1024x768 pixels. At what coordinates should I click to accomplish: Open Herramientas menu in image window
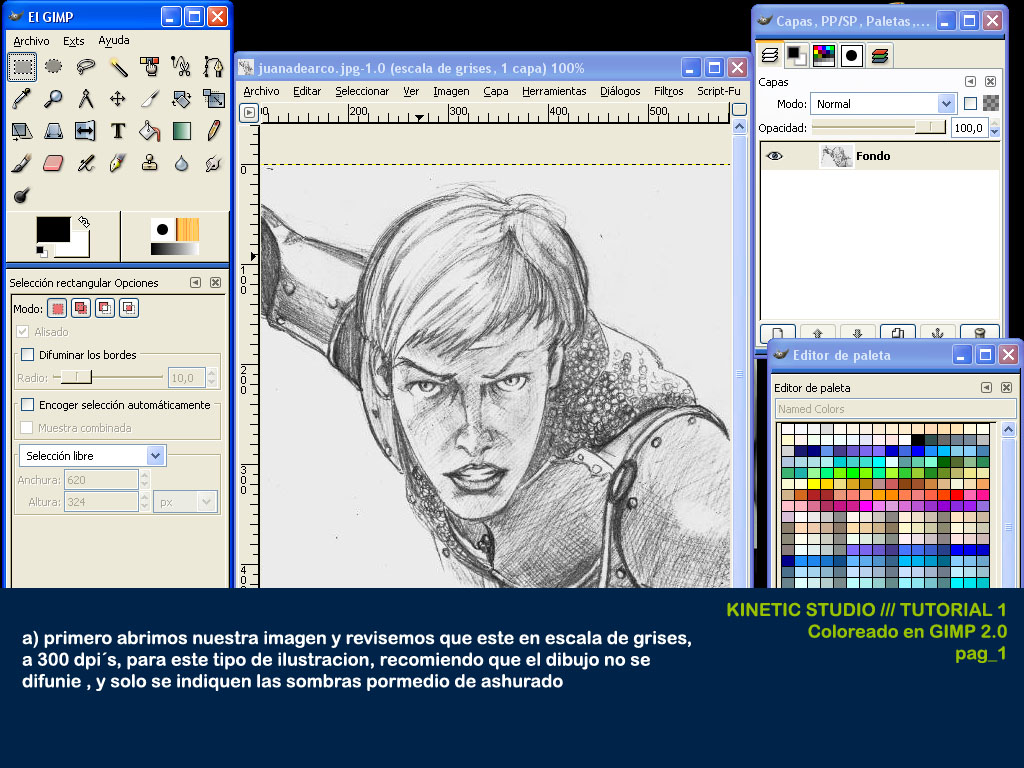[554, 91]
